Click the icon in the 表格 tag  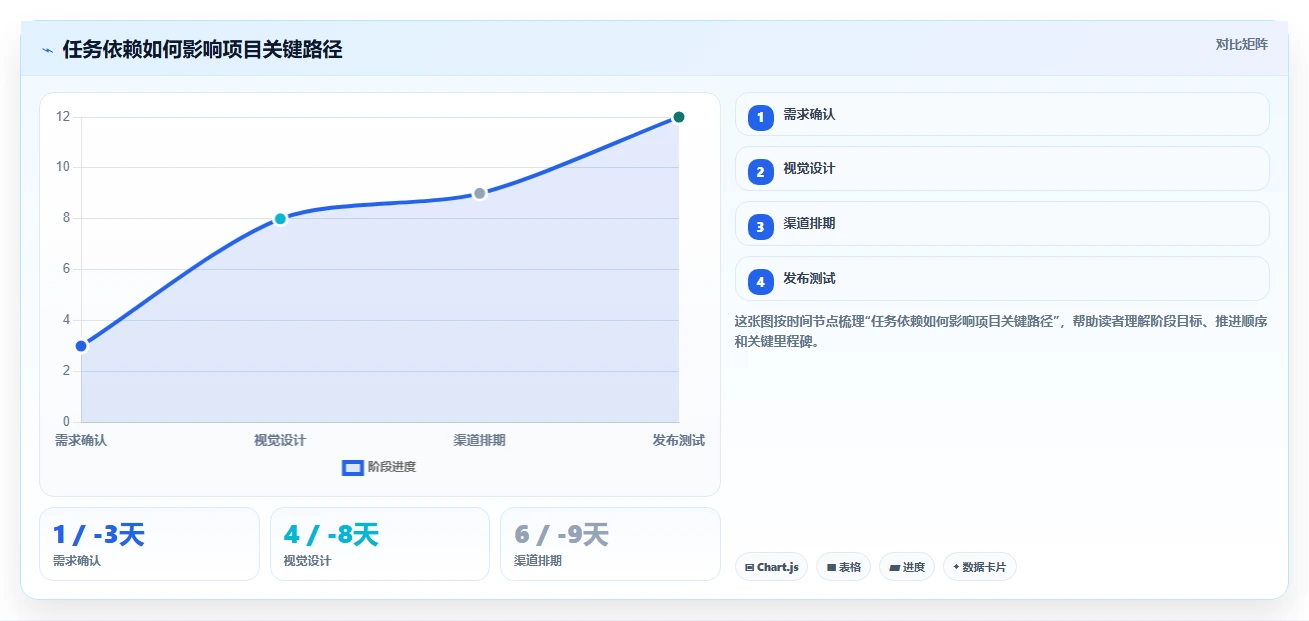(x=831, y=568)
